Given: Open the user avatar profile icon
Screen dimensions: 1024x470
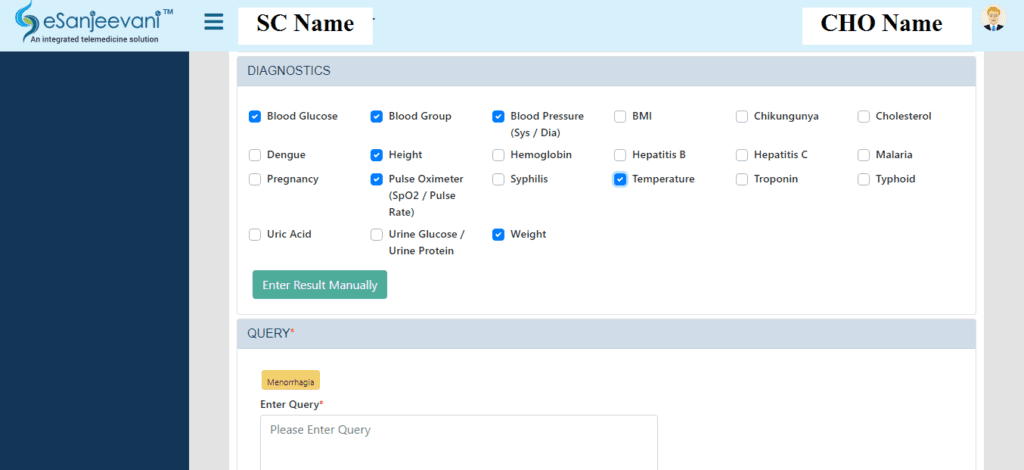Looking at the screenshot, I should [x=993, y=19].
